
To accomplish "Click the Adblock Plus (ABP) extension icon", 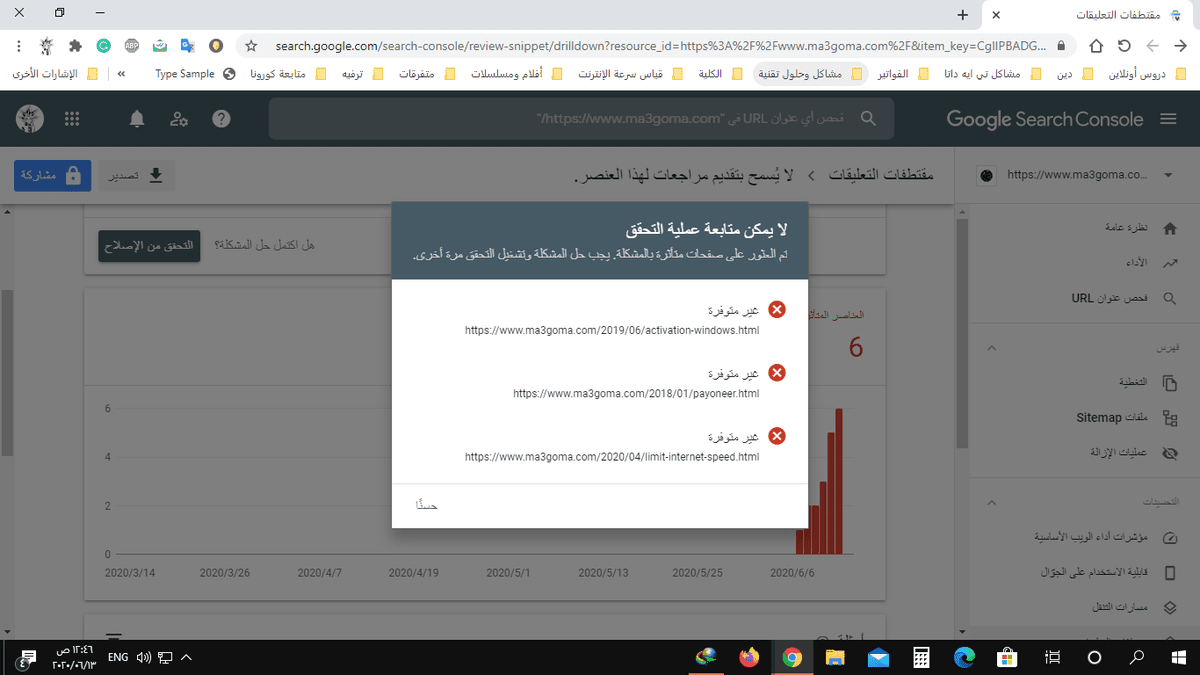I will (x=132, y=46).
